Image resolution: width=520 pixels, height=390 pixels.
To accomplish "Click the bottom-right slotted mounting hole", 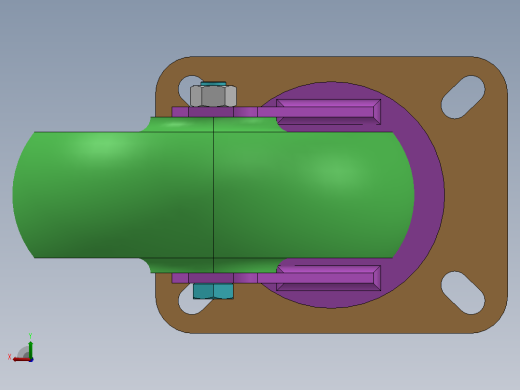I will pos(463,293).
